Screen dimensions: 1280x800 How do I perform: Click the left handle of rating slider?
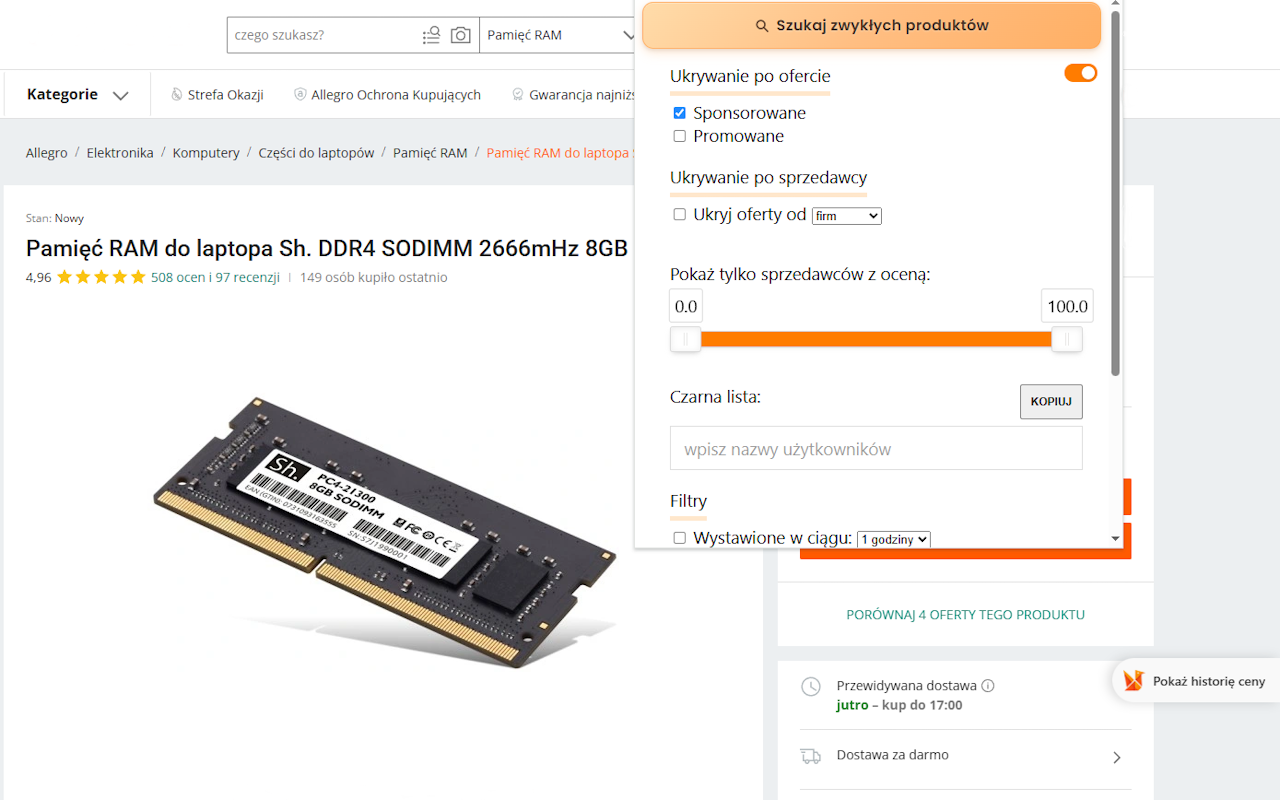(x=685, y=340)
